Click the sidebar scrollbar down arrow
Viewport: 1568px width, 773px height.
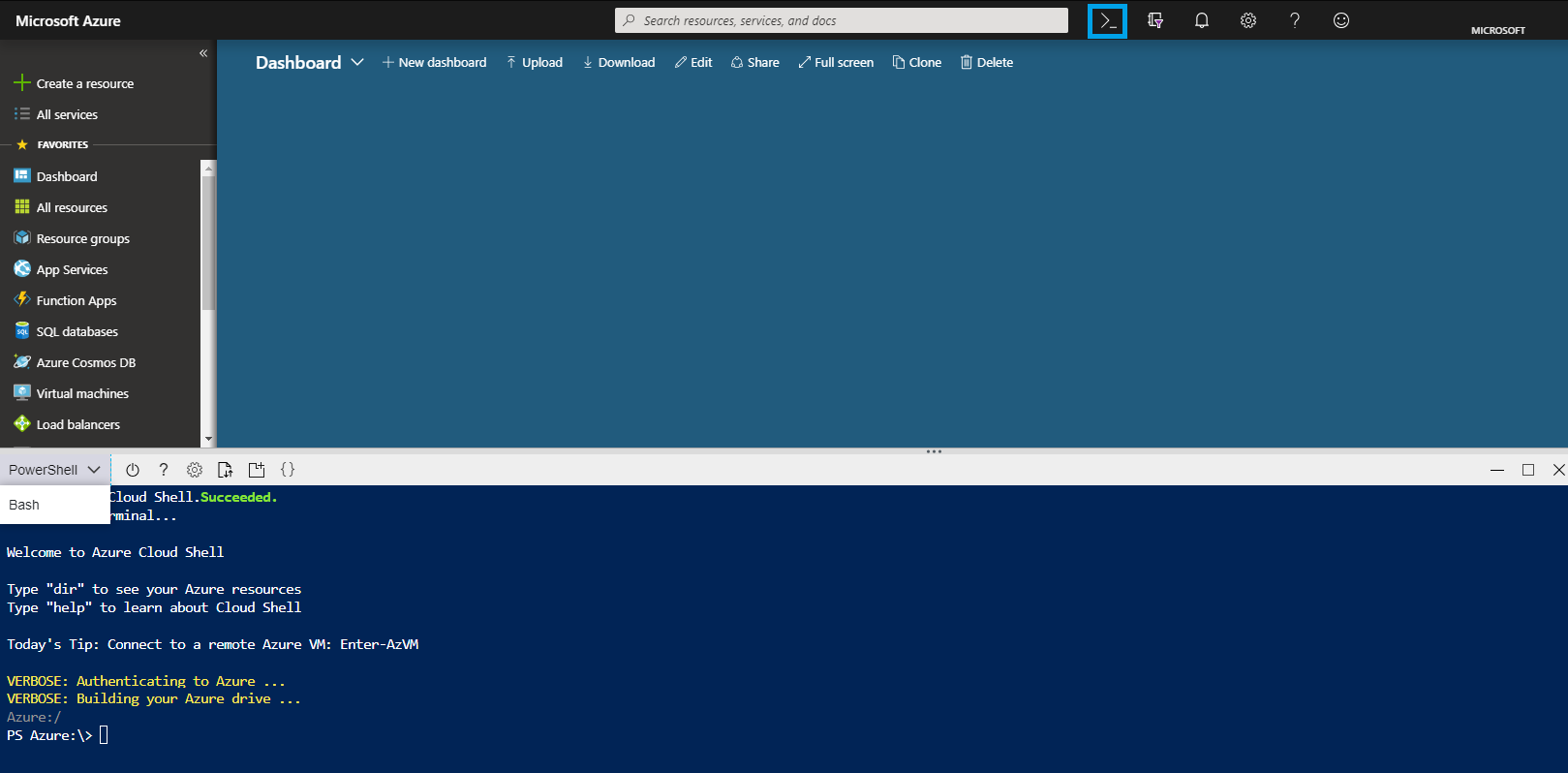[208, 439]
